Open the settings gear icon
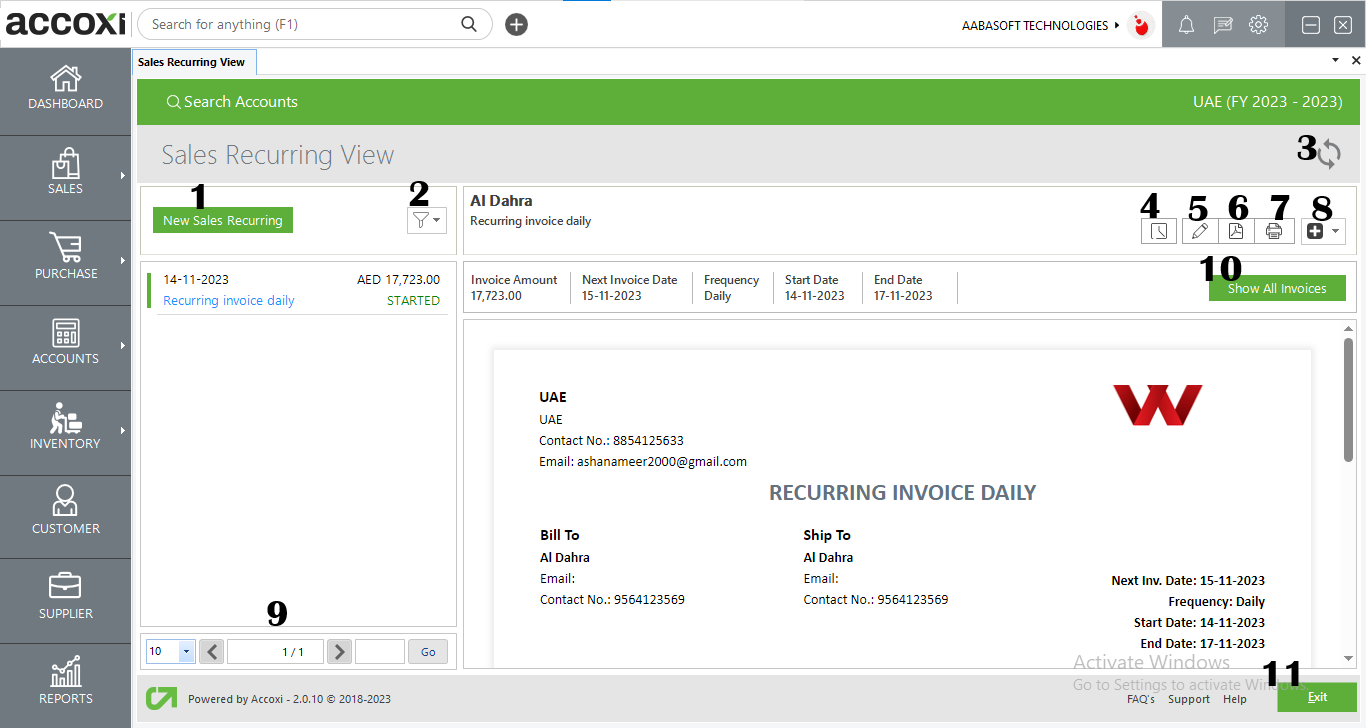 point(1257,24)
